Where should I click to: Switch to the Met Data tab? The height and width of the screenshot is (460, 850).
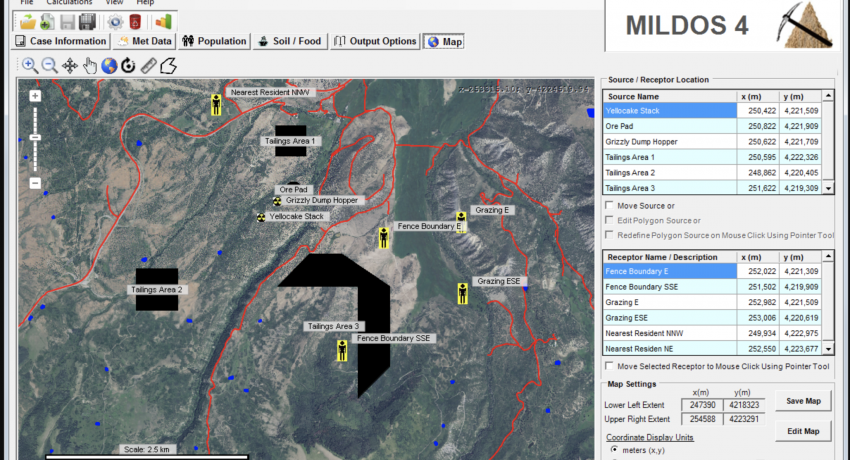(x=145, y=41)
